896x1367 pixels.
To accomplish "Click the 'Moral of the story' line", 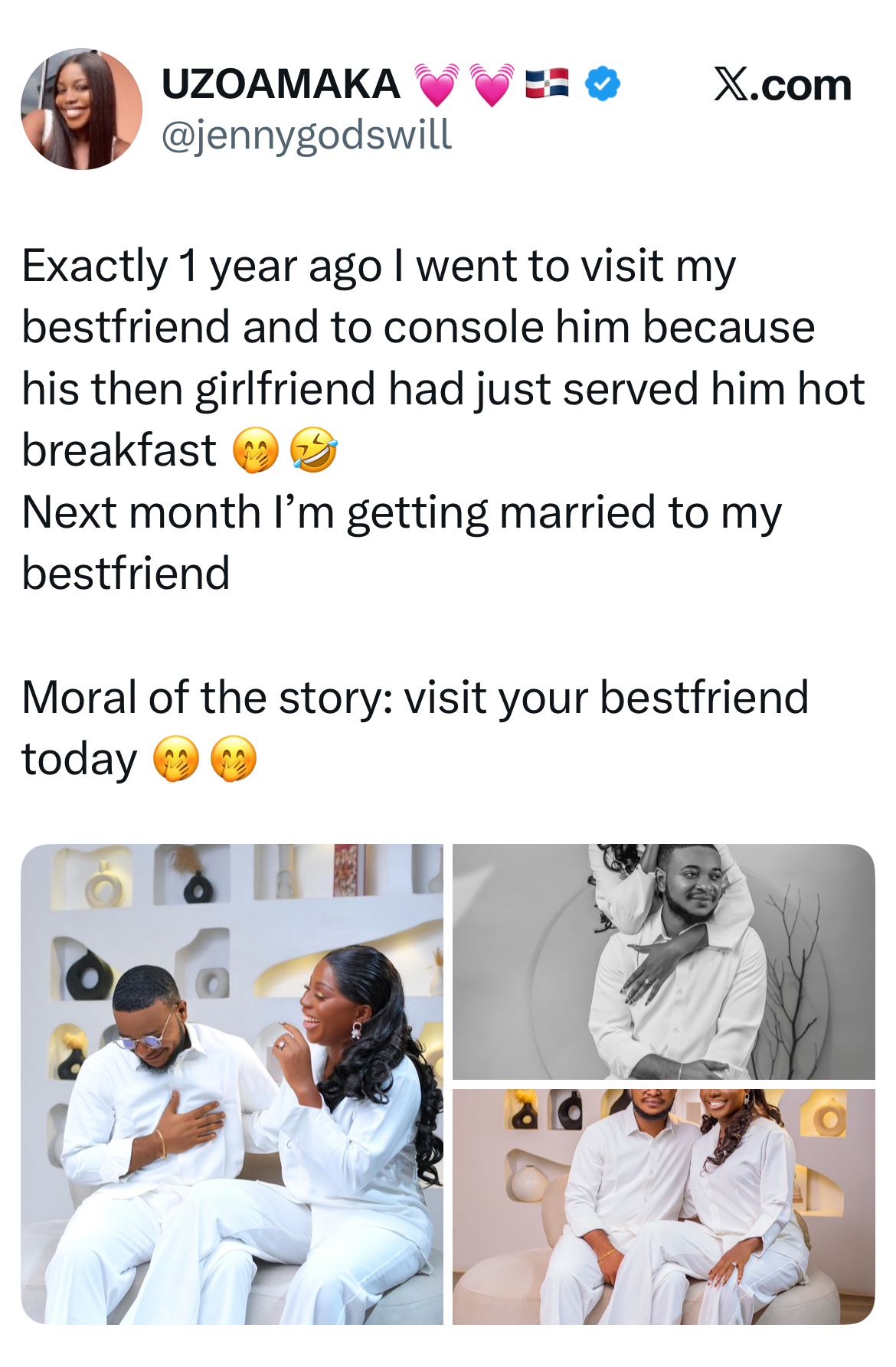I will coord(414,697).
